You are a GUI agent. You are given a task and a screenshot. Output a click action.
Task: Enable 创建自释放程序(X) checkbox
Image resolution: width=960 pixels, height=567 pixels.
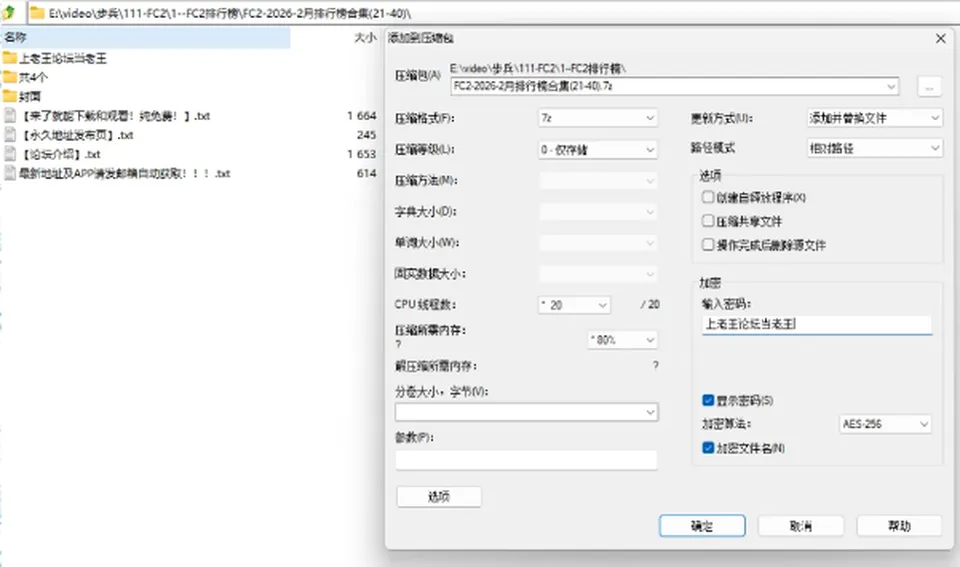tap(708, 197)
